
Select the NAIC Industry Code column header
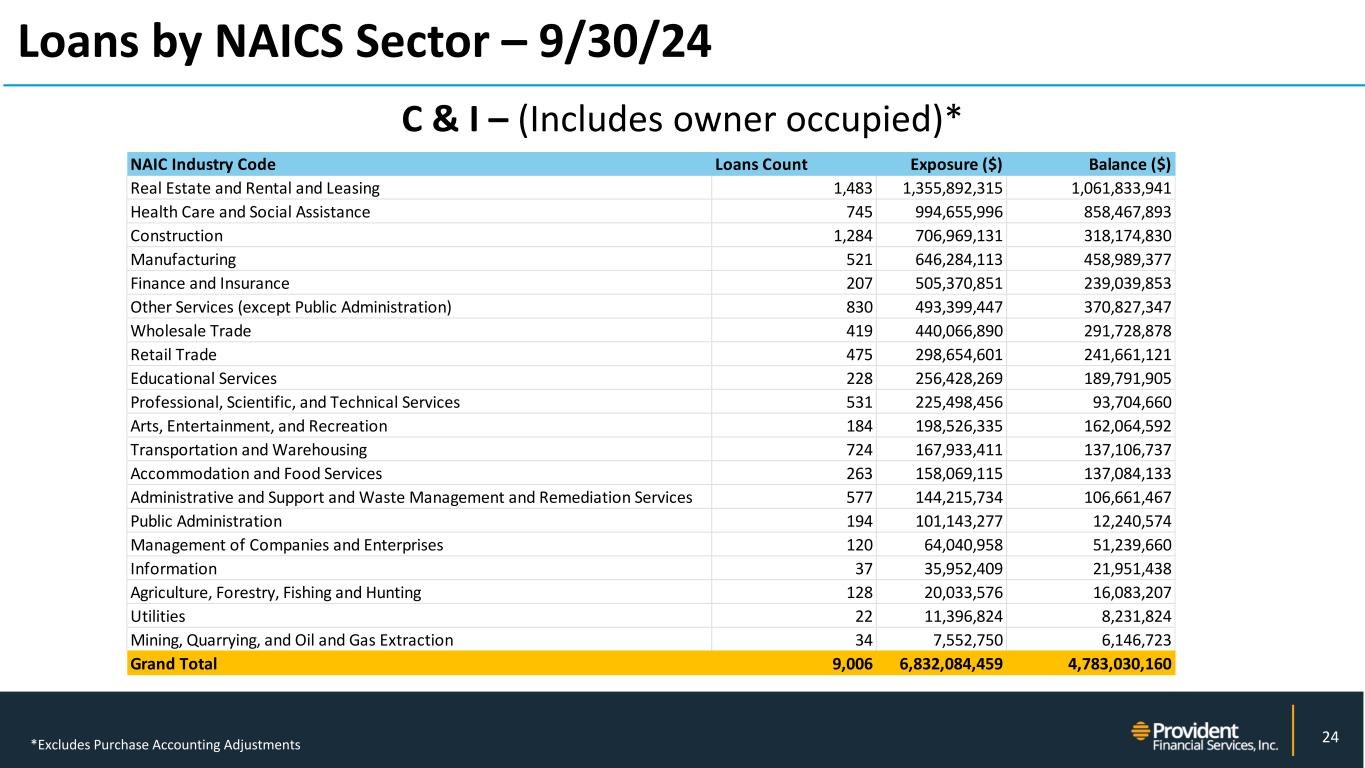pyautogui.click(x=203, y=164)
